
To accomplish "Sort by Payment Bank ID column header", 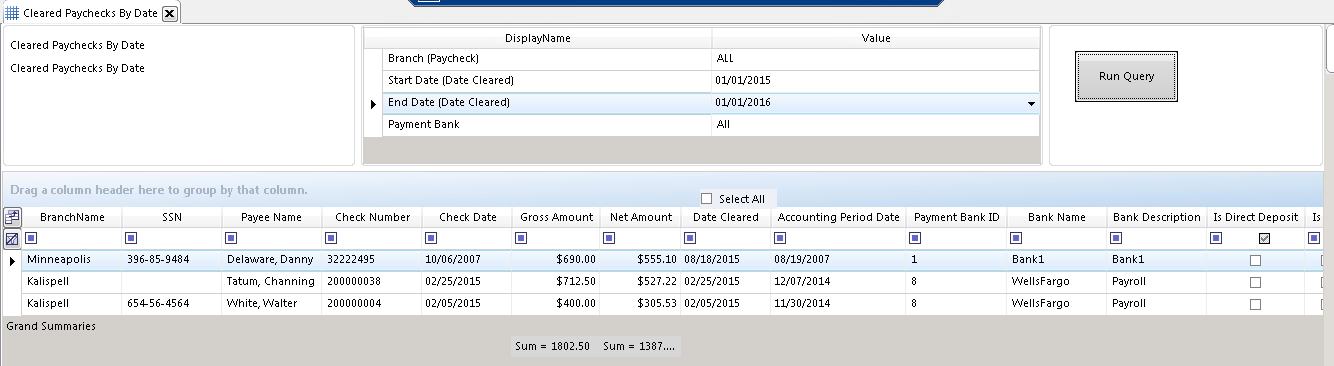I will coord(956,217).
